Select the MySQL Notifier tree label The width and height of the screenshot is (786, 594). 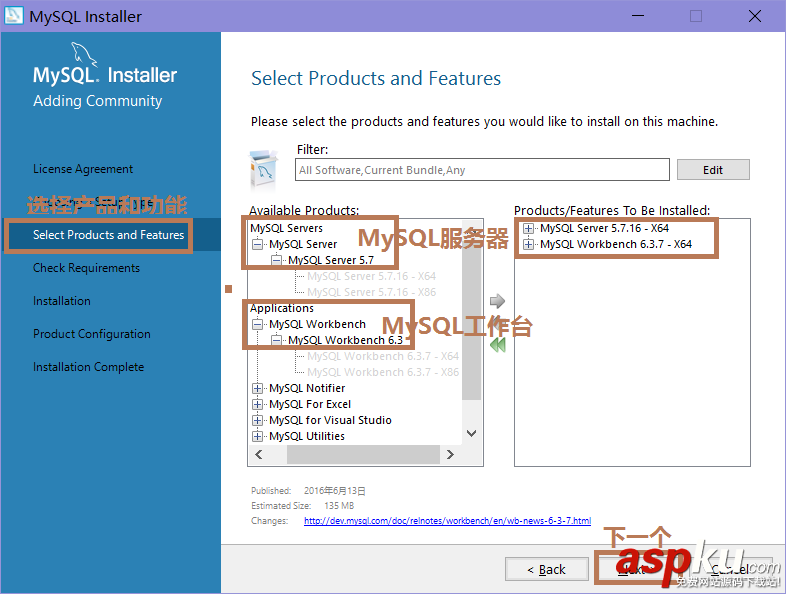tap(307, 388)
